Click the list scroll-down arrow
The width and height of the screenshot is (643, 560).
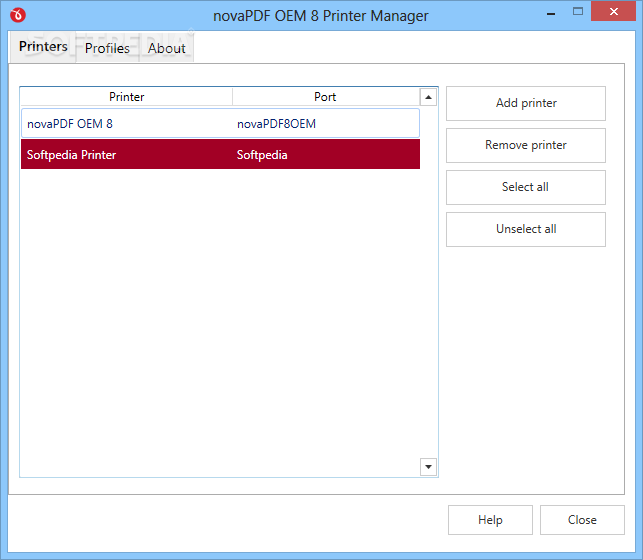tap(428, 467)
